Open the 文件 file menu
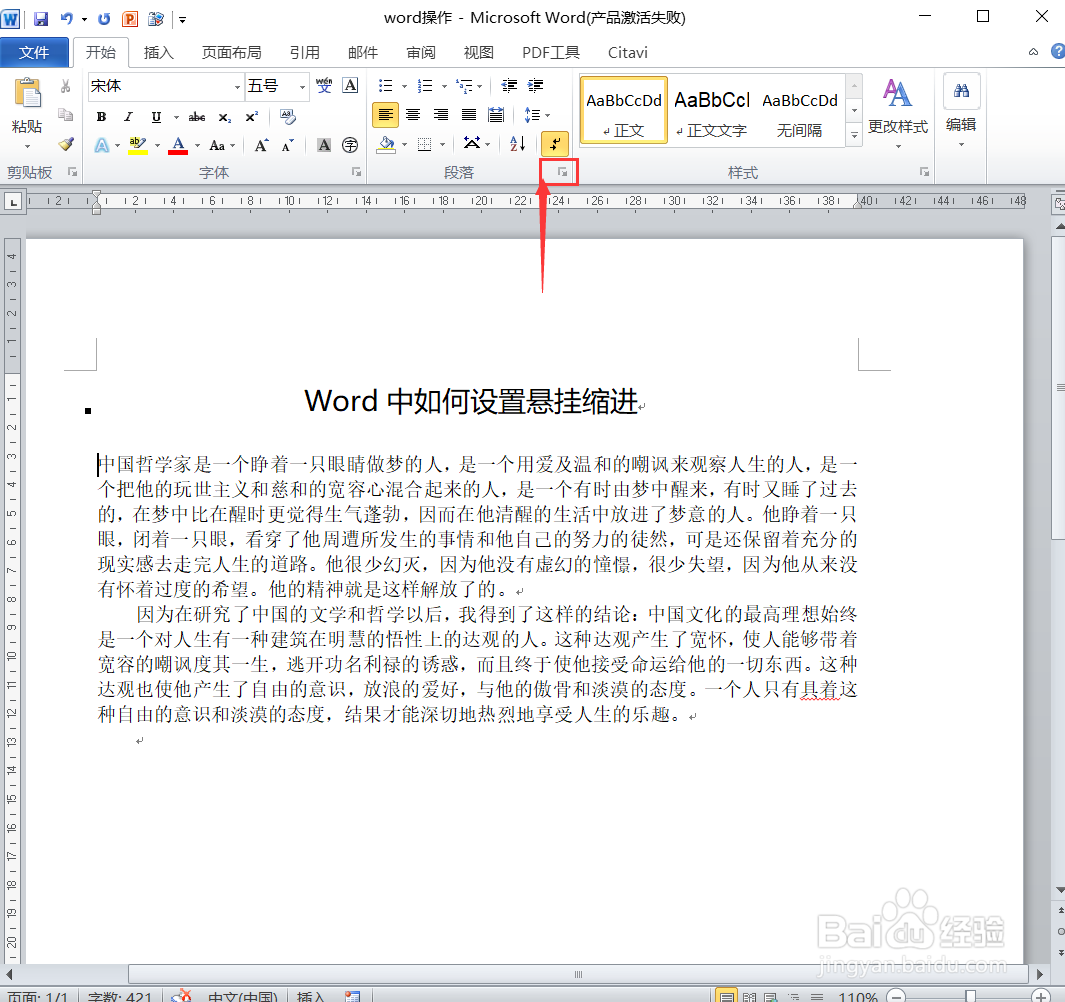The height and width of the screenshot is (1002, 1065). pos(34,52)
